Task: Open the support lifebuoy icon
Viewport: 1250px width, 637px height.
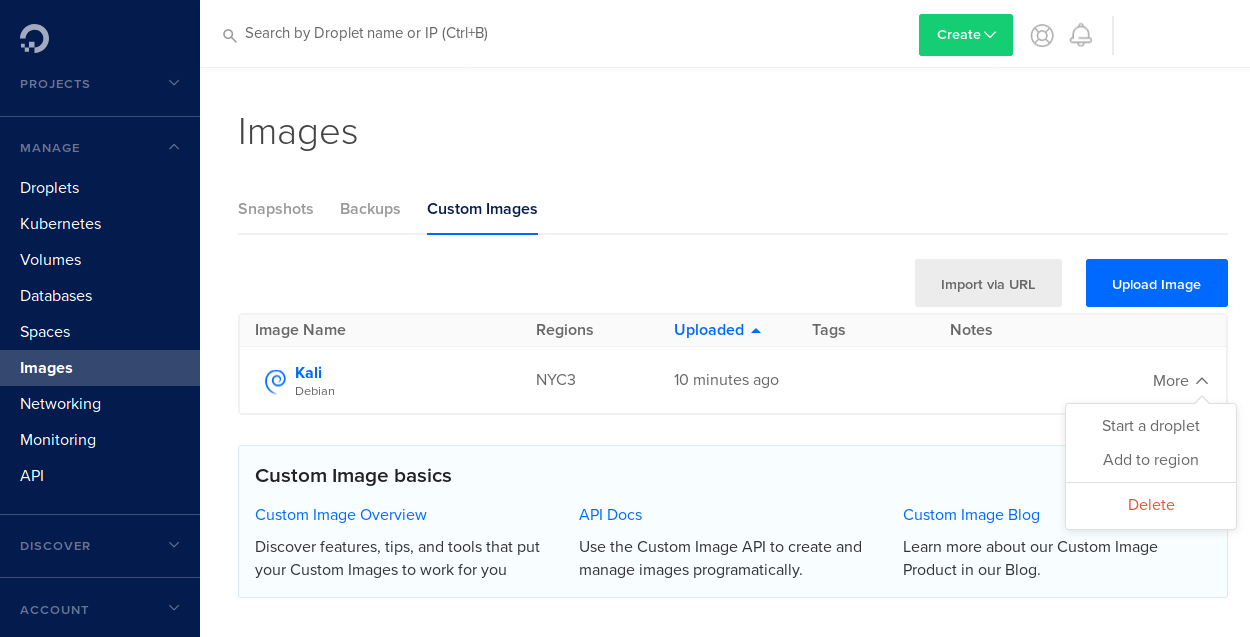Action: pyautogui.click(x=1042, y=35)
